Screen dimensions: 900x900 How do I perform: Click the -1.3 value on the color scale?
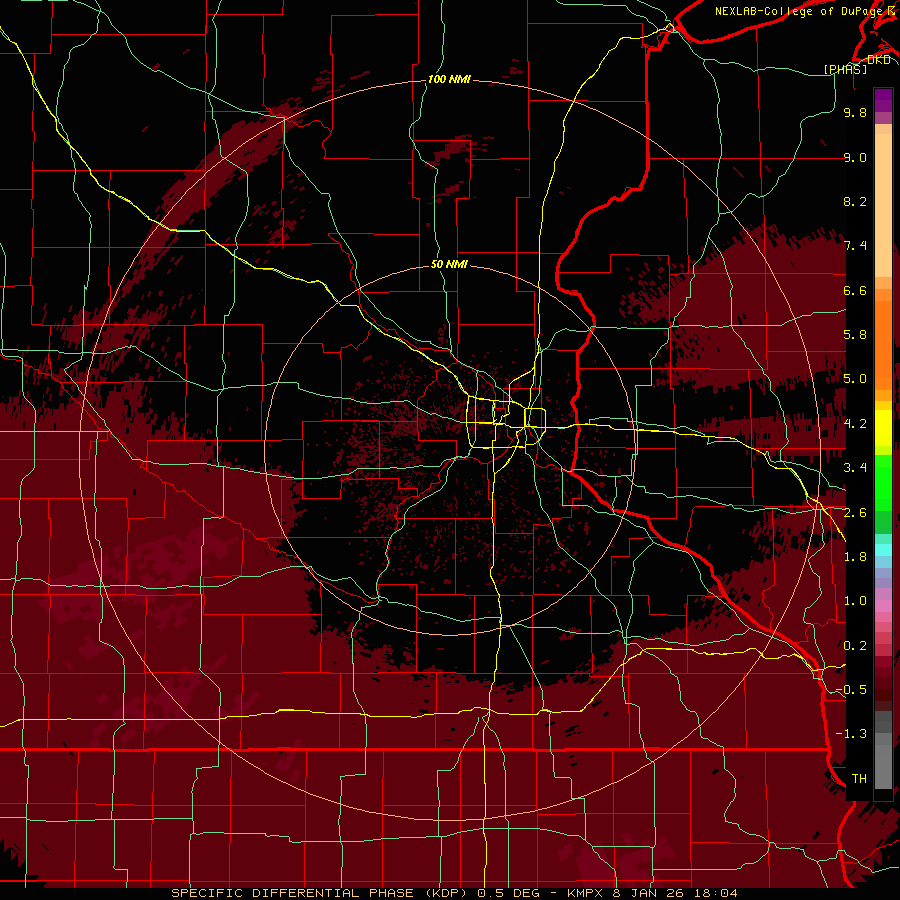click(851, 734)
